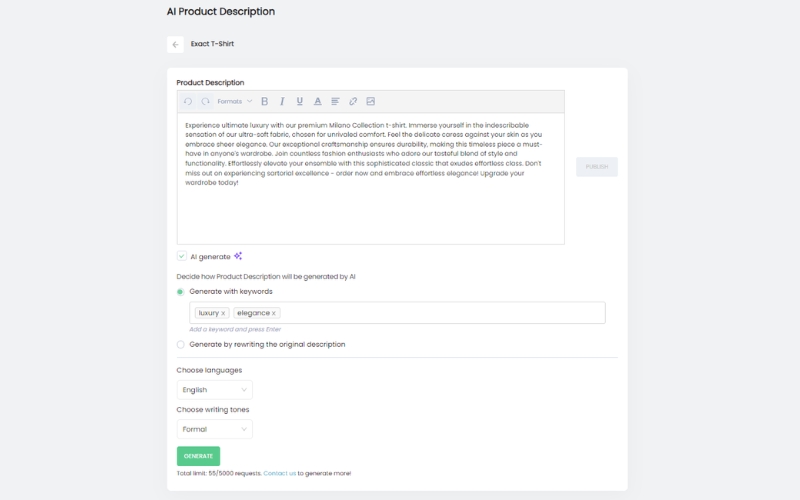Insert an image into the description
The height and width of the screenshot is (500, 800).
[371, 102]
